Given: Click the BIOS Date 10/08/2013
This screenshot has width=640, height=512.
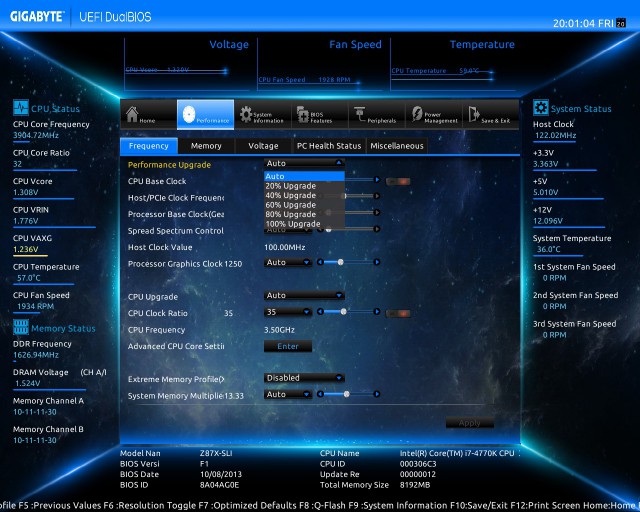Looking at the screenshot, I should (221, 474).
